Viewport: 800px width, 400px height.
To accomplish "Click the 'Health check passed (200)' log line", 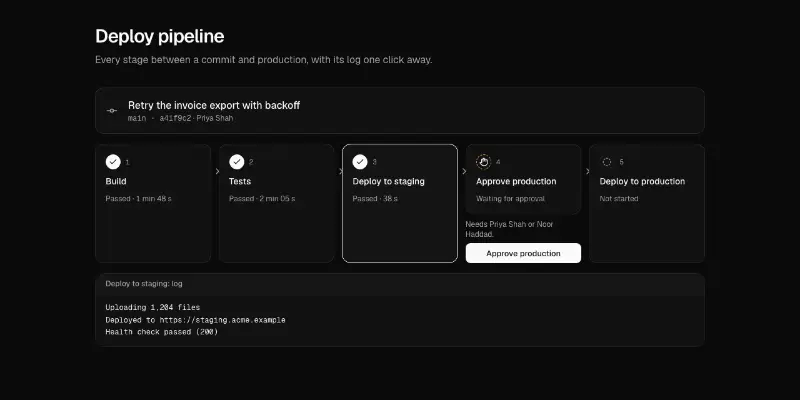I will tap(162, 332).
